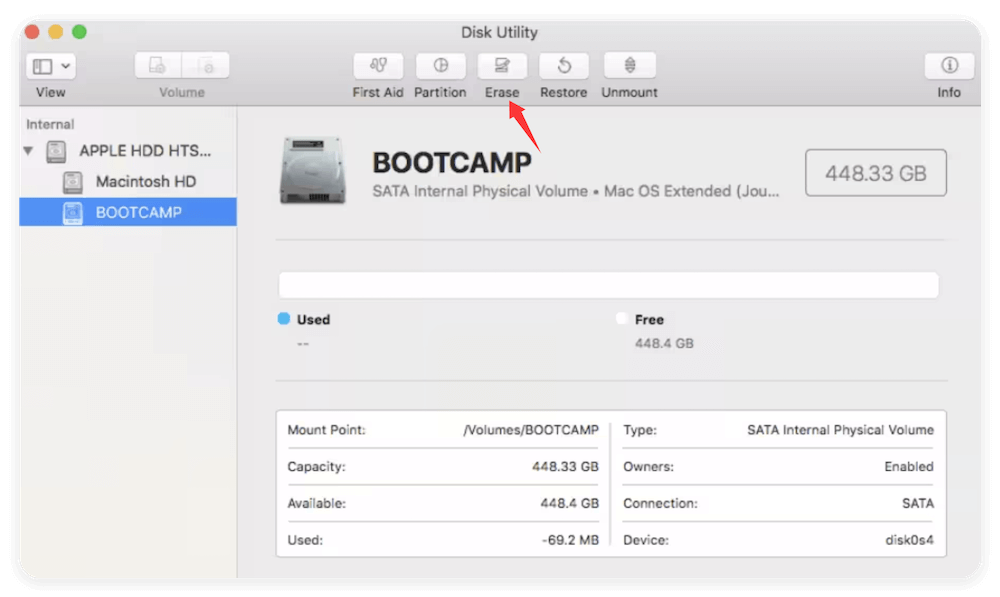1000x597 pixels.
Task: Open the Info panel
Action: [948, 66]
